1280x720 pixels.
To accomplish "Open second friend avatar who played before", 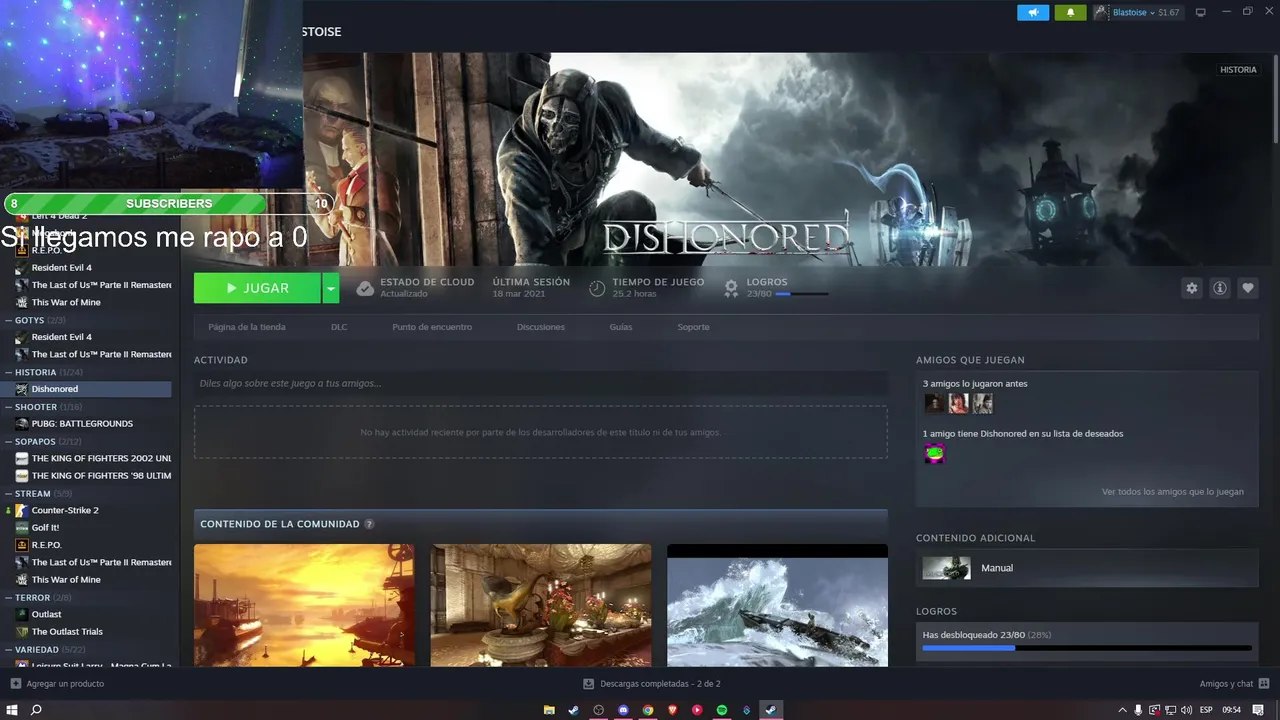I will coord(959,403).
